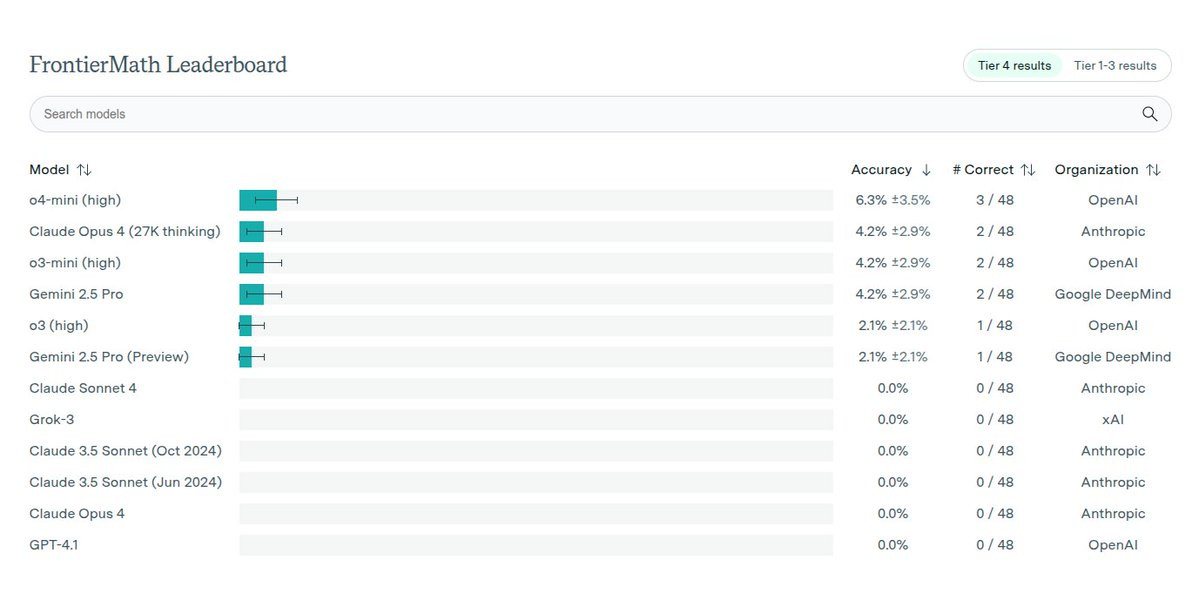Sort by Accuracy down-arrow icon
Screen dimensions: 1199x607
click(926, 170)
